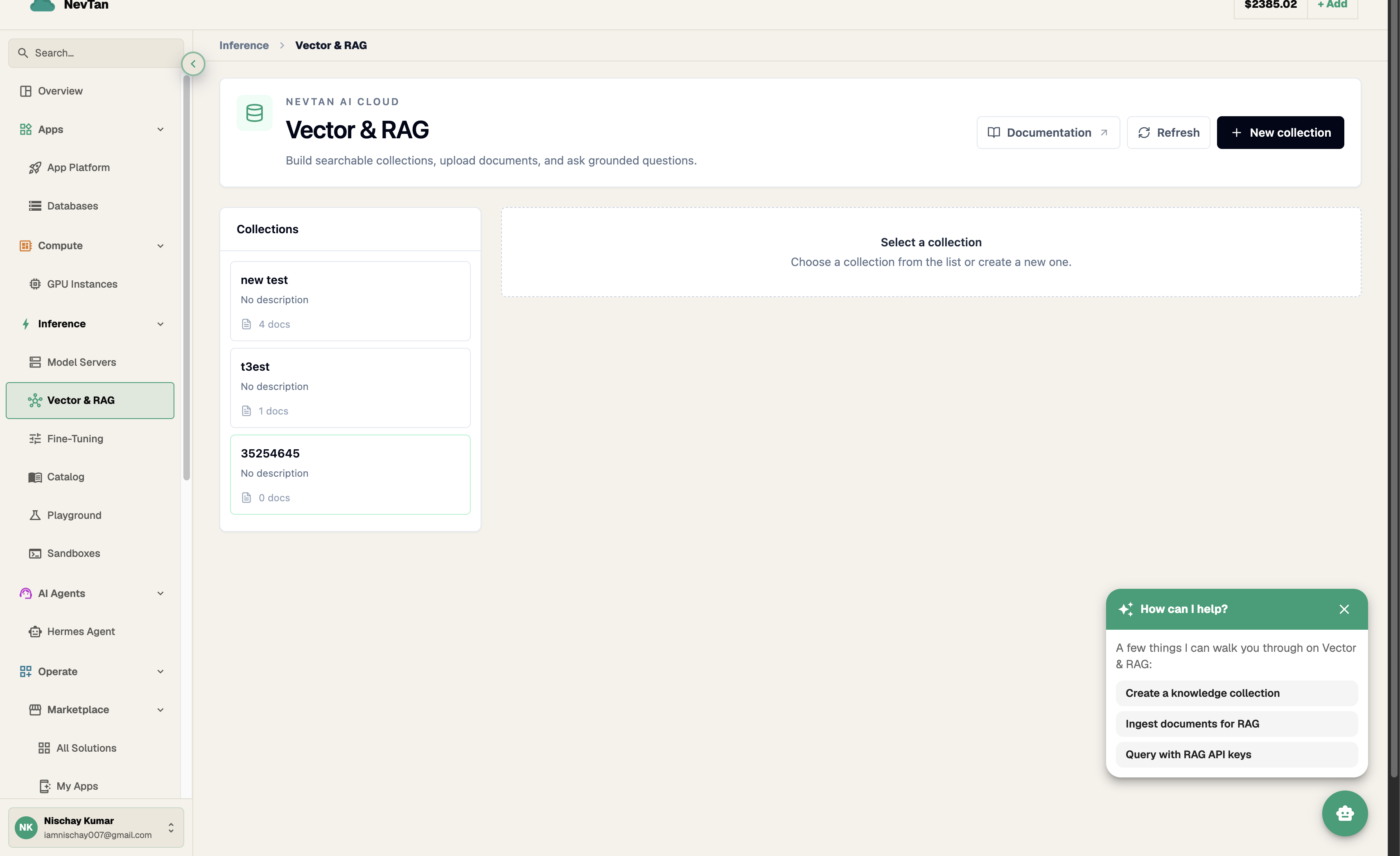
Task: Click the GPU Instances chip icon
Action: (35, 284)
